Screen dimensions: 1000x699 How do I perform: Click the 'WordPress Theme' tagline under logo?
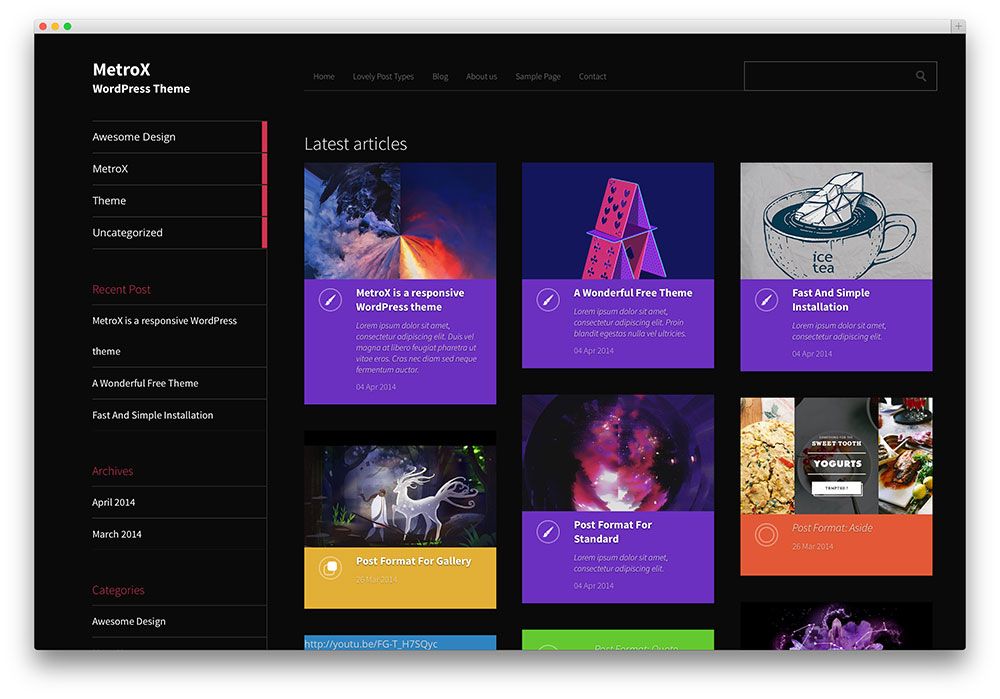(141, 89)
